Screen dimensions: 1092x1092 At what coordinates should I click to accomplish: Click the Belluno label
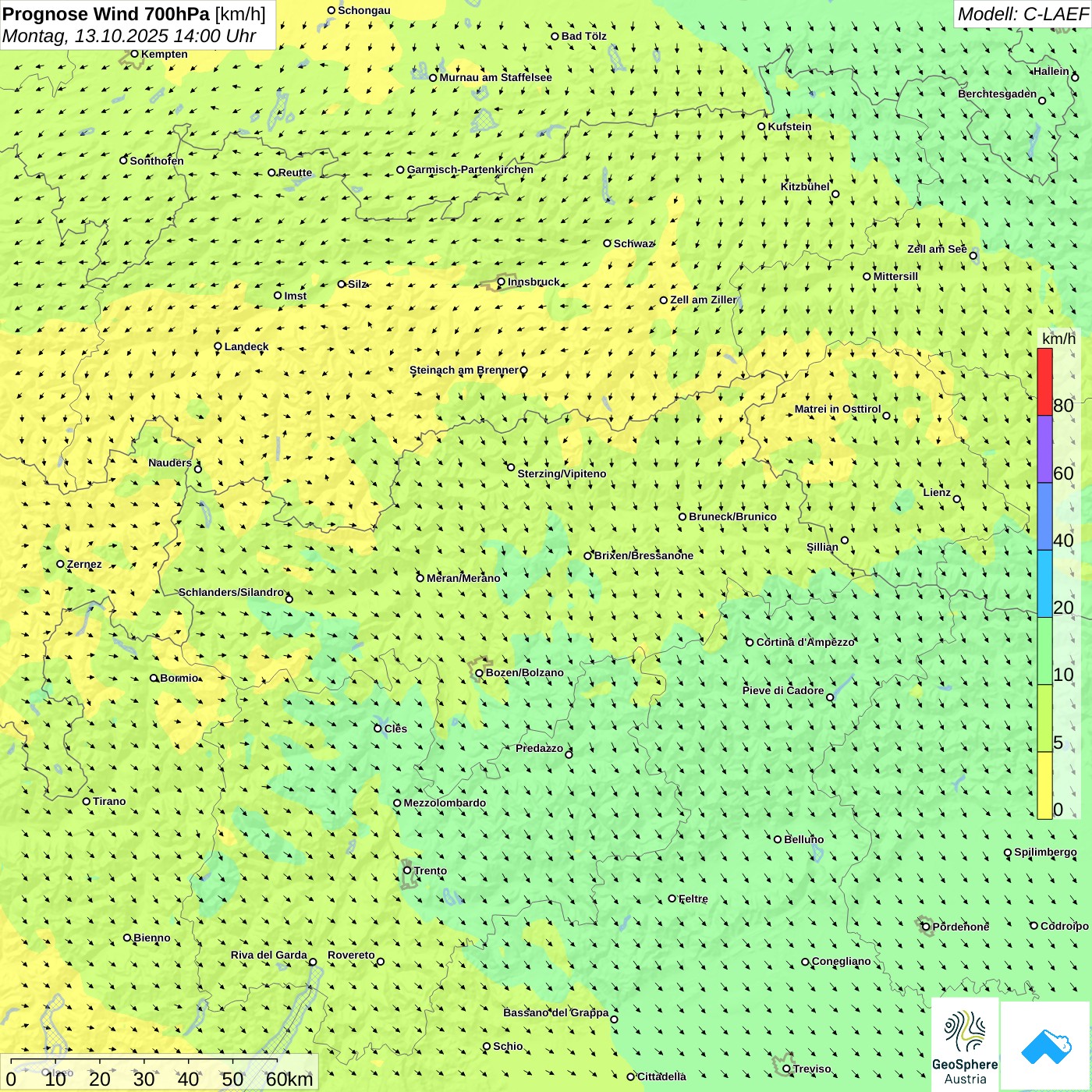804,839
